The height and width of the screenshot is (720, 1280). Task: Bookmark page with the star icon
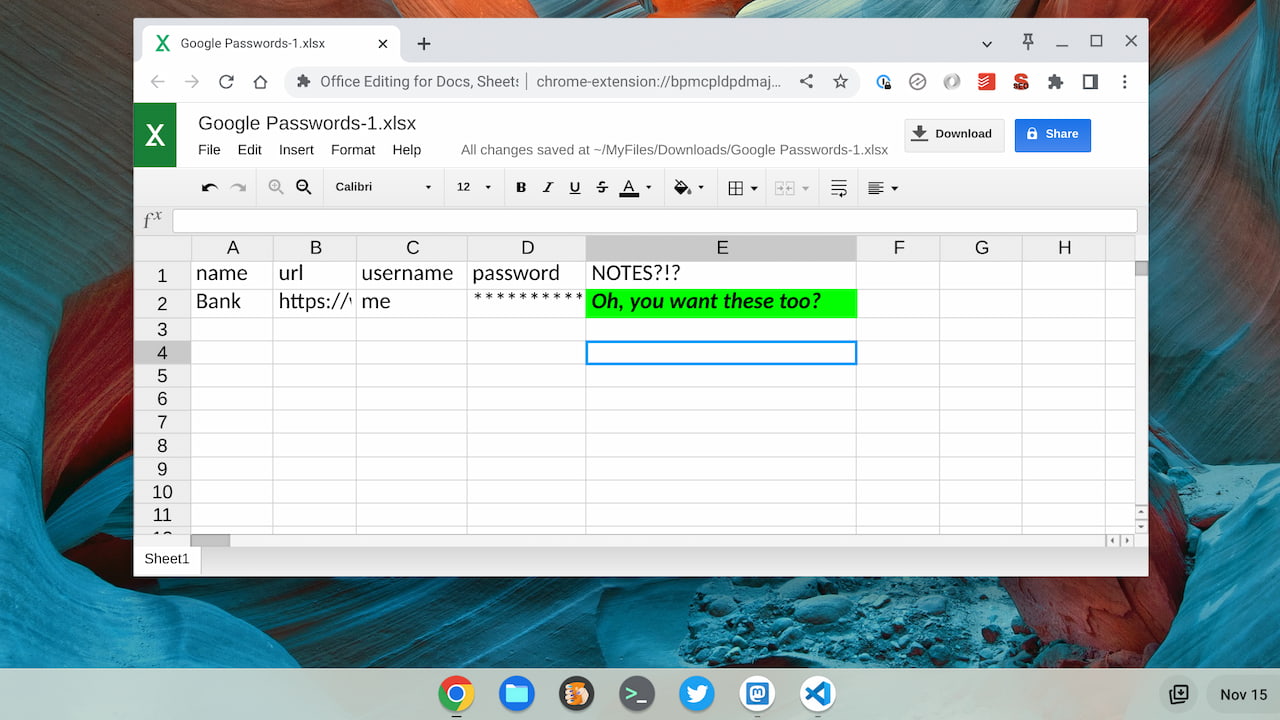coord(840,82)
